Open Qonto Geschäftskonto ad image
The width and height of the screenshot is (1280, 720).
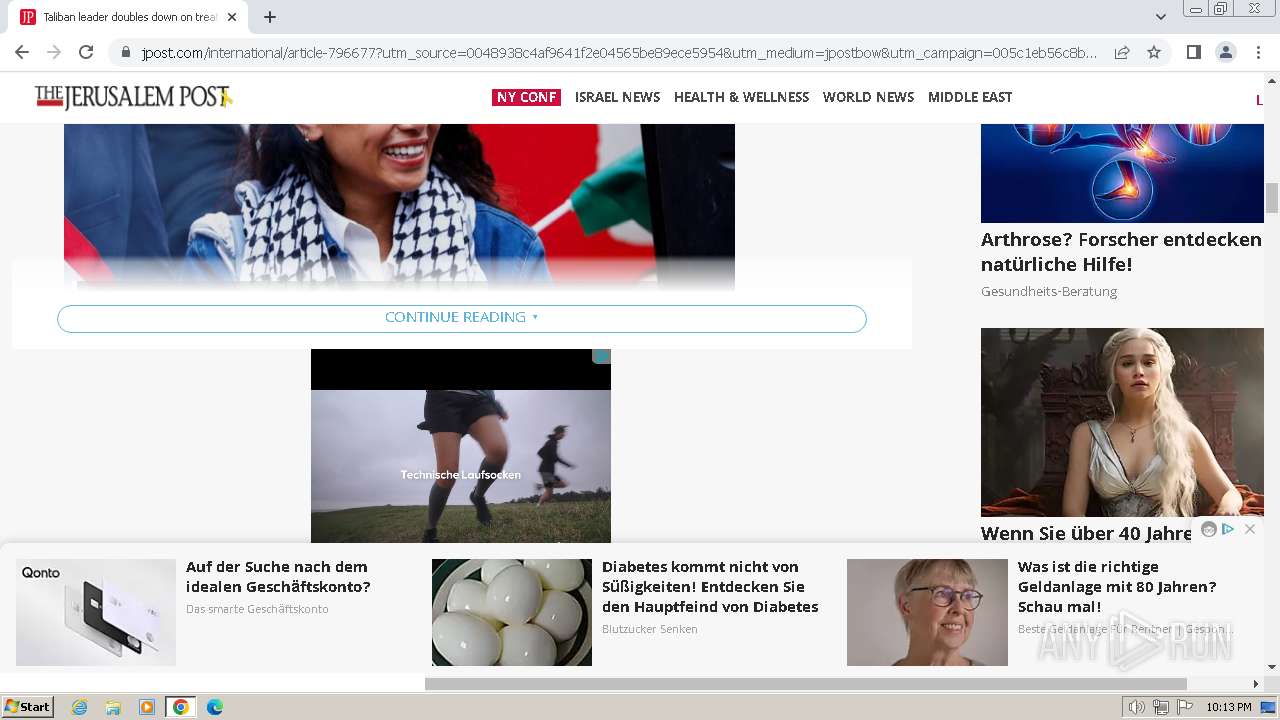[x=96, y=612]
